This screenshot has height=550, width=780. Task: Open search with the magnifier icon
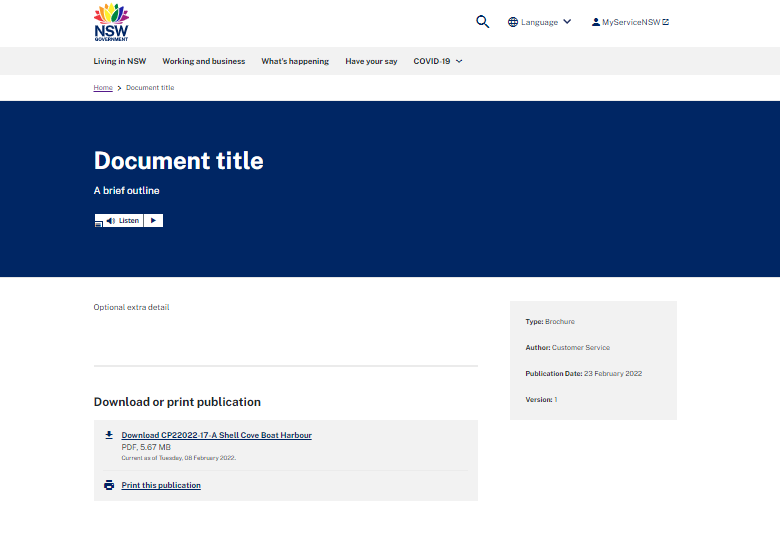(482, 22)
